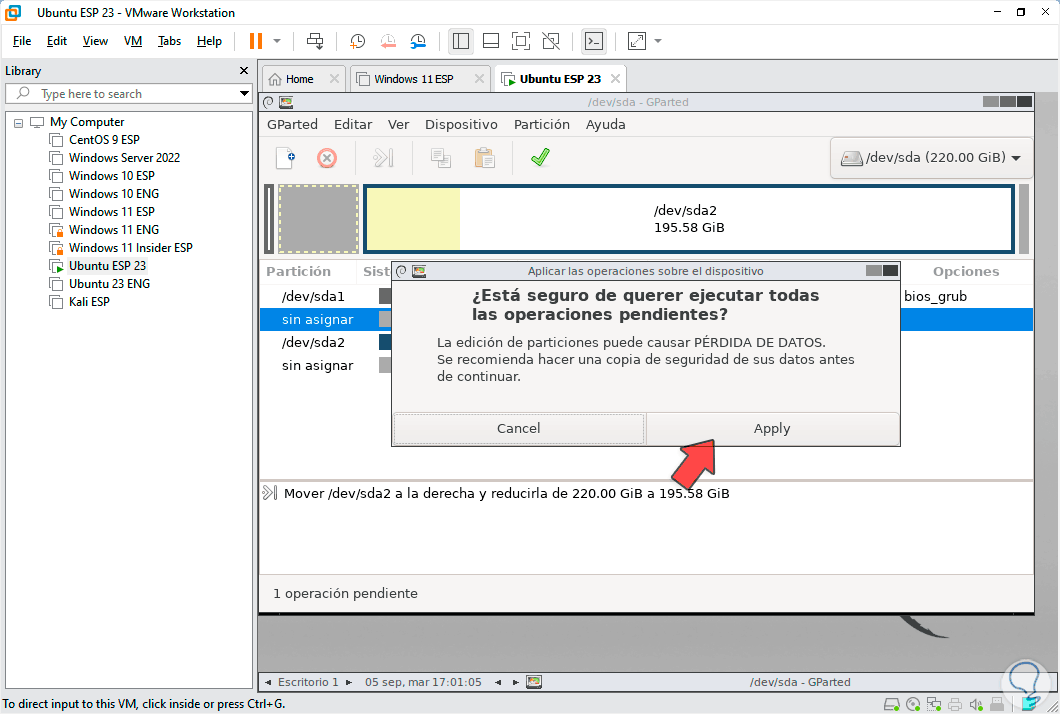Open the Editar menu in GParted
Viewport: 1060px width, 714px height.
(x=353, y=124)
